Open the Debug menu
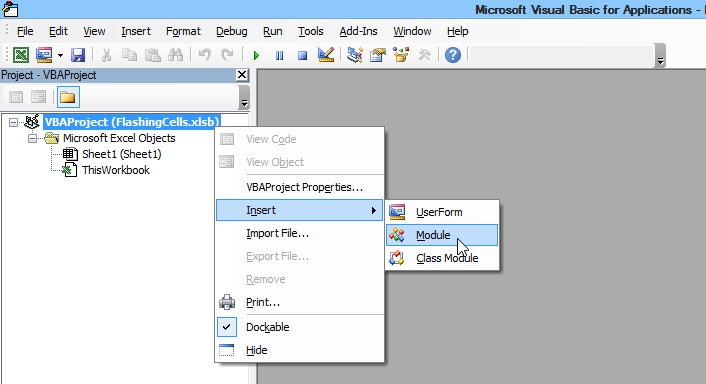The width and height of the screenshot is (706, 384). click(x=232, y=32)
